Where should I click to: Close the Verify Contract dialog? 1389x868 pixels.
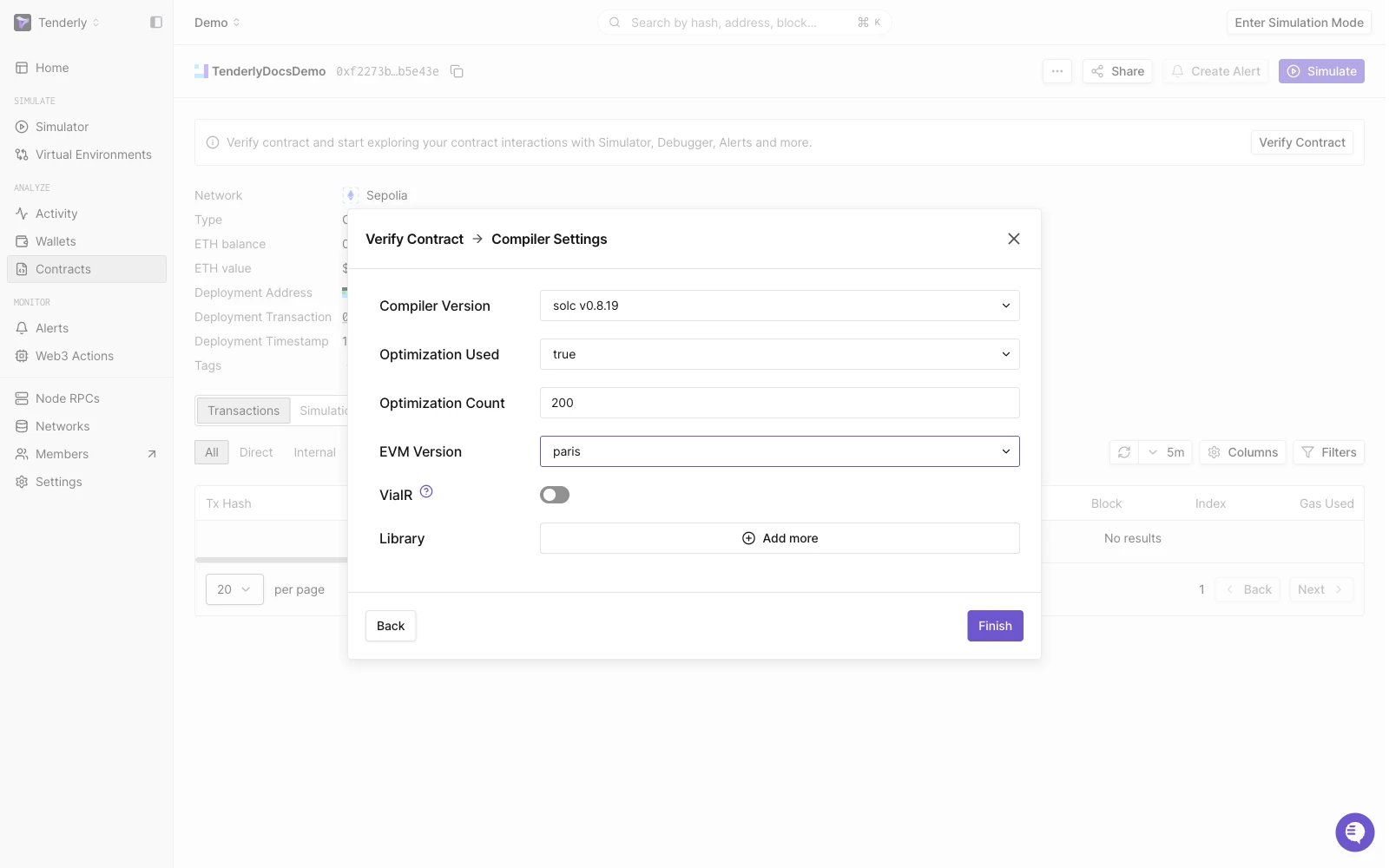tap(1013, 239)
